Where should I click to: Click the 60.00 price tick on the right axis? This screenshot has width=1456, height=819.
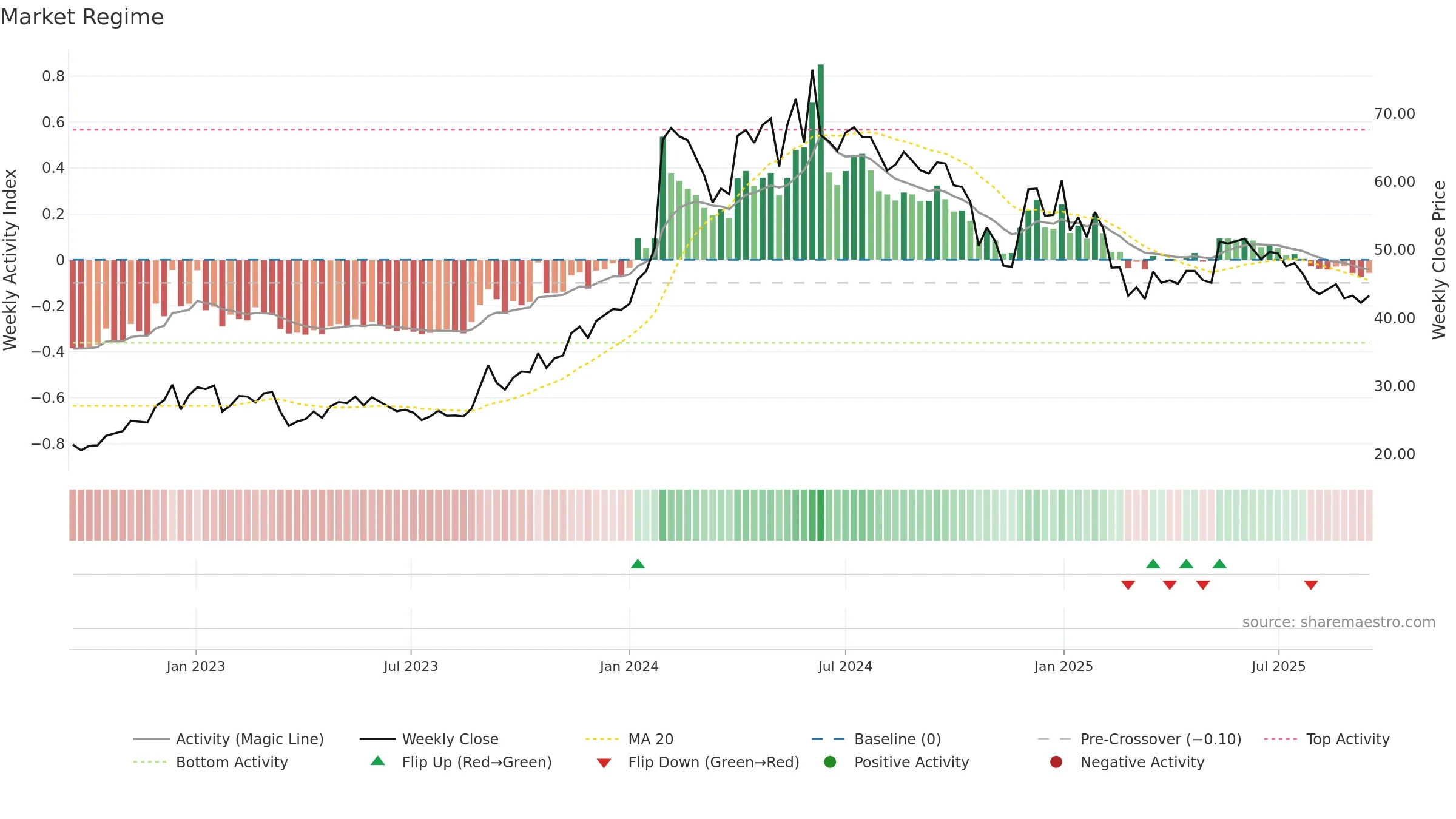tap(1395, 181)
